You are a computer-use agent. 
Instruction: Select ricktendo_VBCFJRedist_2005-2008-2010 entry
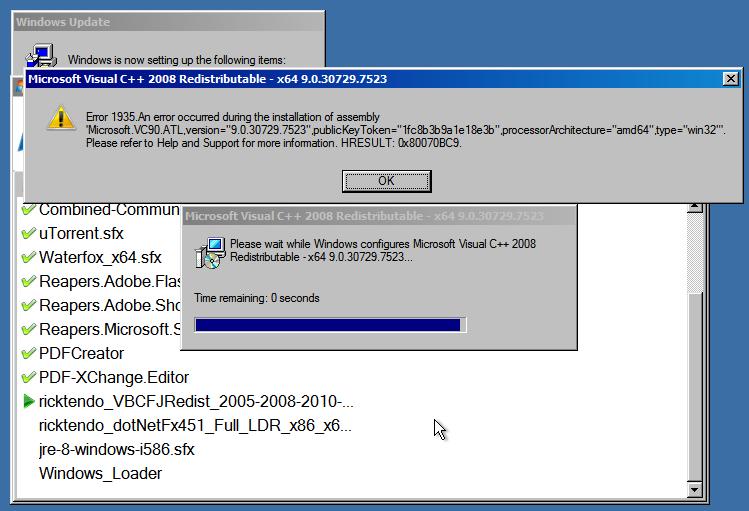(196, 401)
